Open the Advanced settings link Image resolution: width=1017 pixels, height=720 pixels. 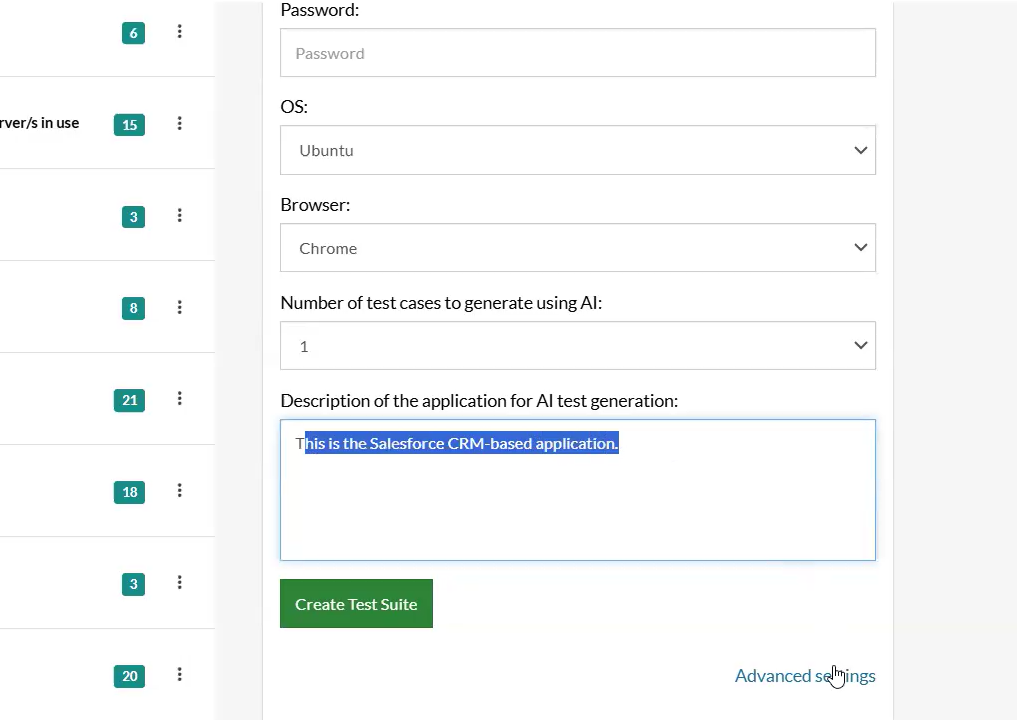(804, 676)
